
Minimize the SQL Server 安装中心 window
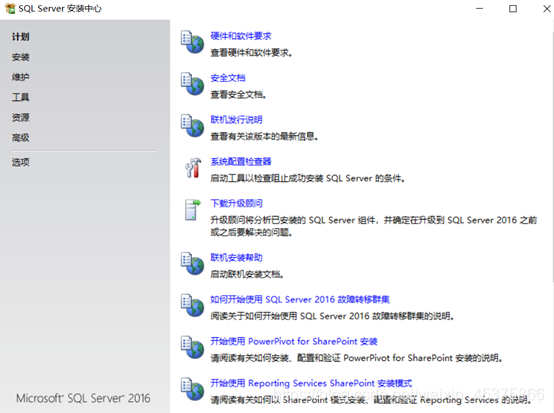479,8
